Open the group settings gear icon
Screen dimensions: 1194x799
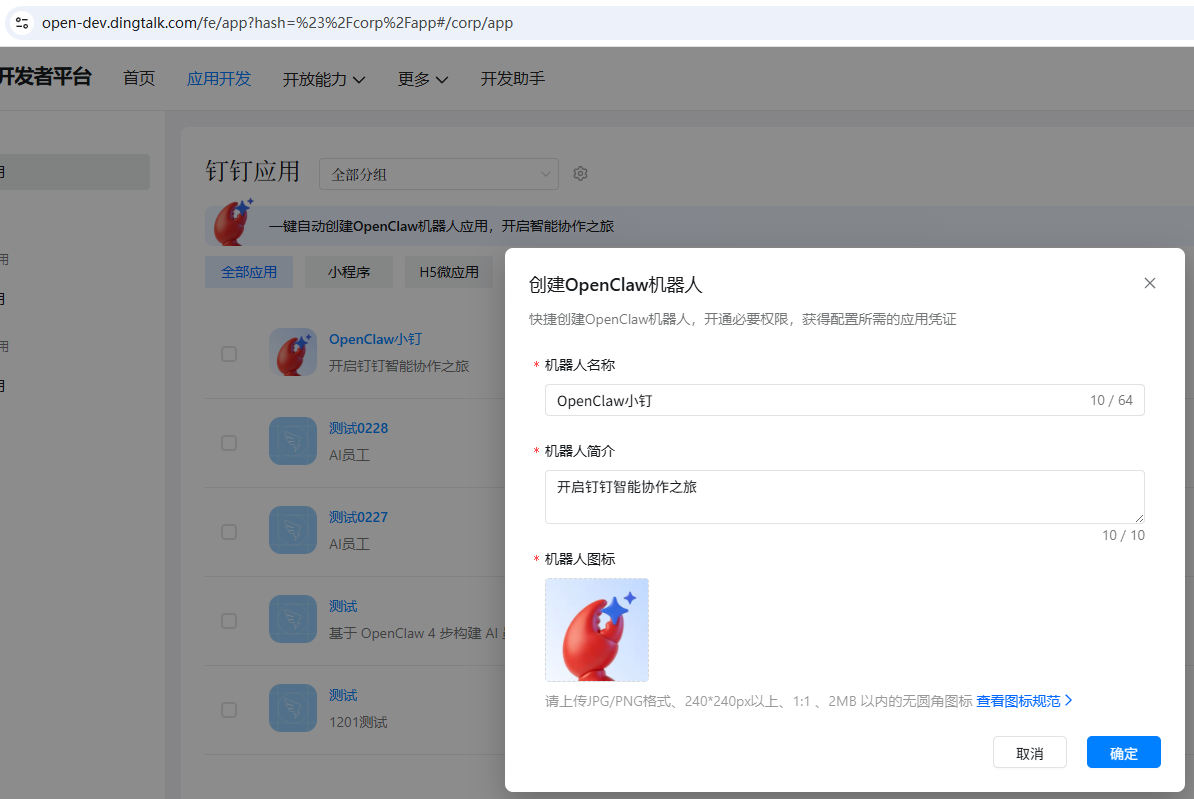click(580, 174)
